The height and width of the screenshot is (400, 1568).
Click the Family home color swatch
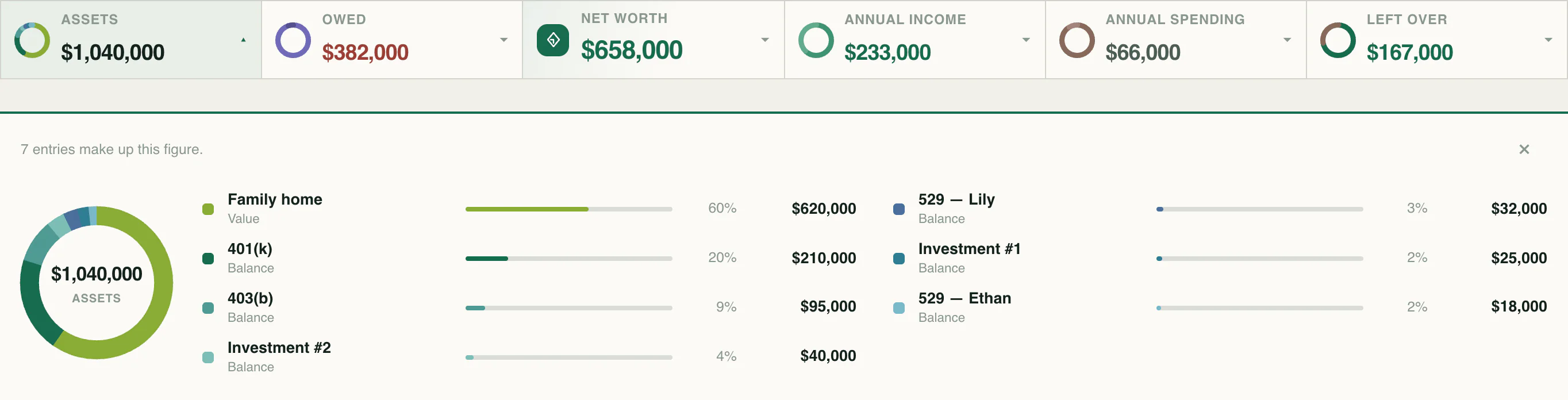point(207,209)
